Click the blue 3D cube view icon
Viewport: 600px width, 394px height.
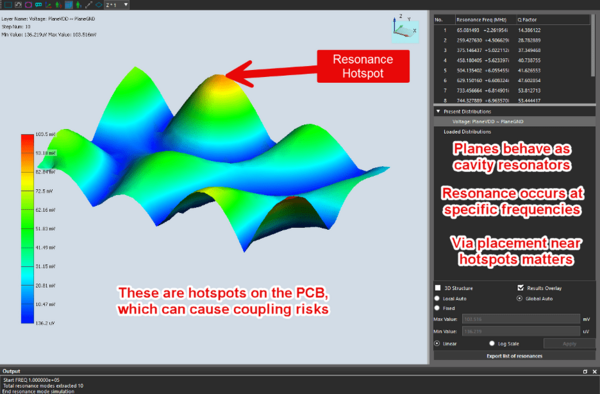tap(69, 5)
